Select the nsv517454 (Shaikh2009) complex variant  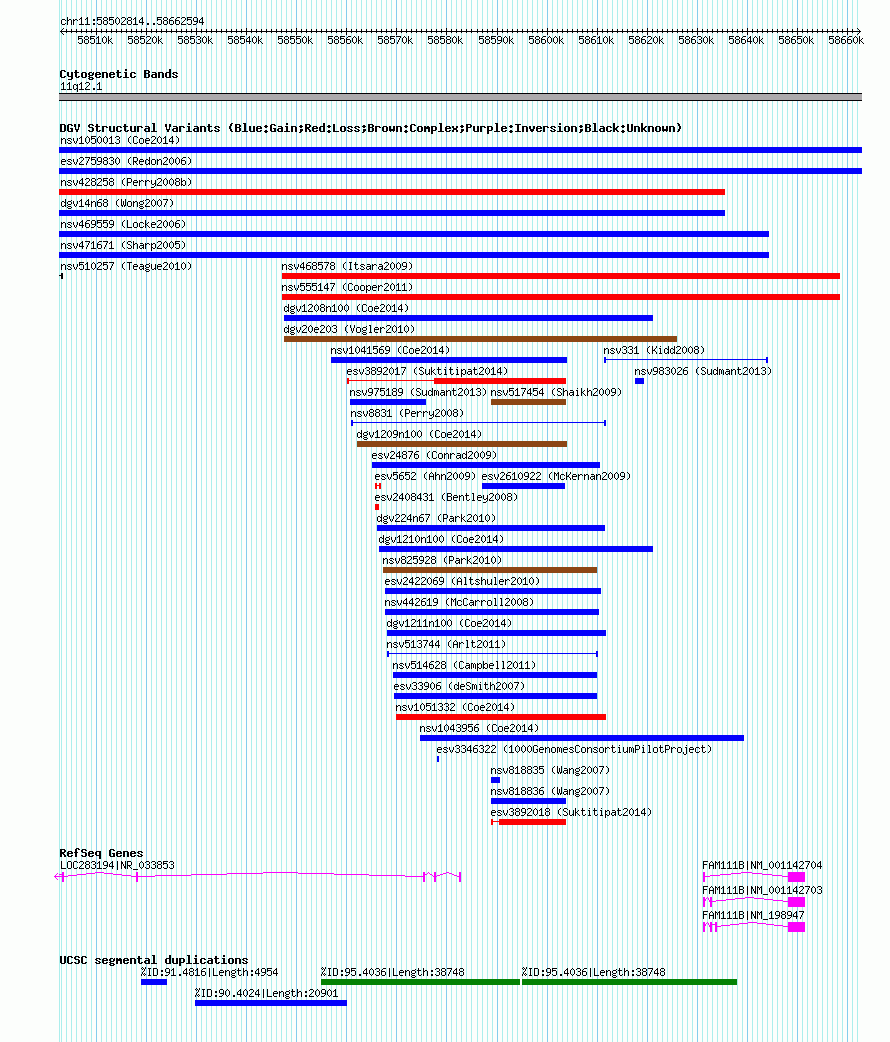(x=528, y=402)
